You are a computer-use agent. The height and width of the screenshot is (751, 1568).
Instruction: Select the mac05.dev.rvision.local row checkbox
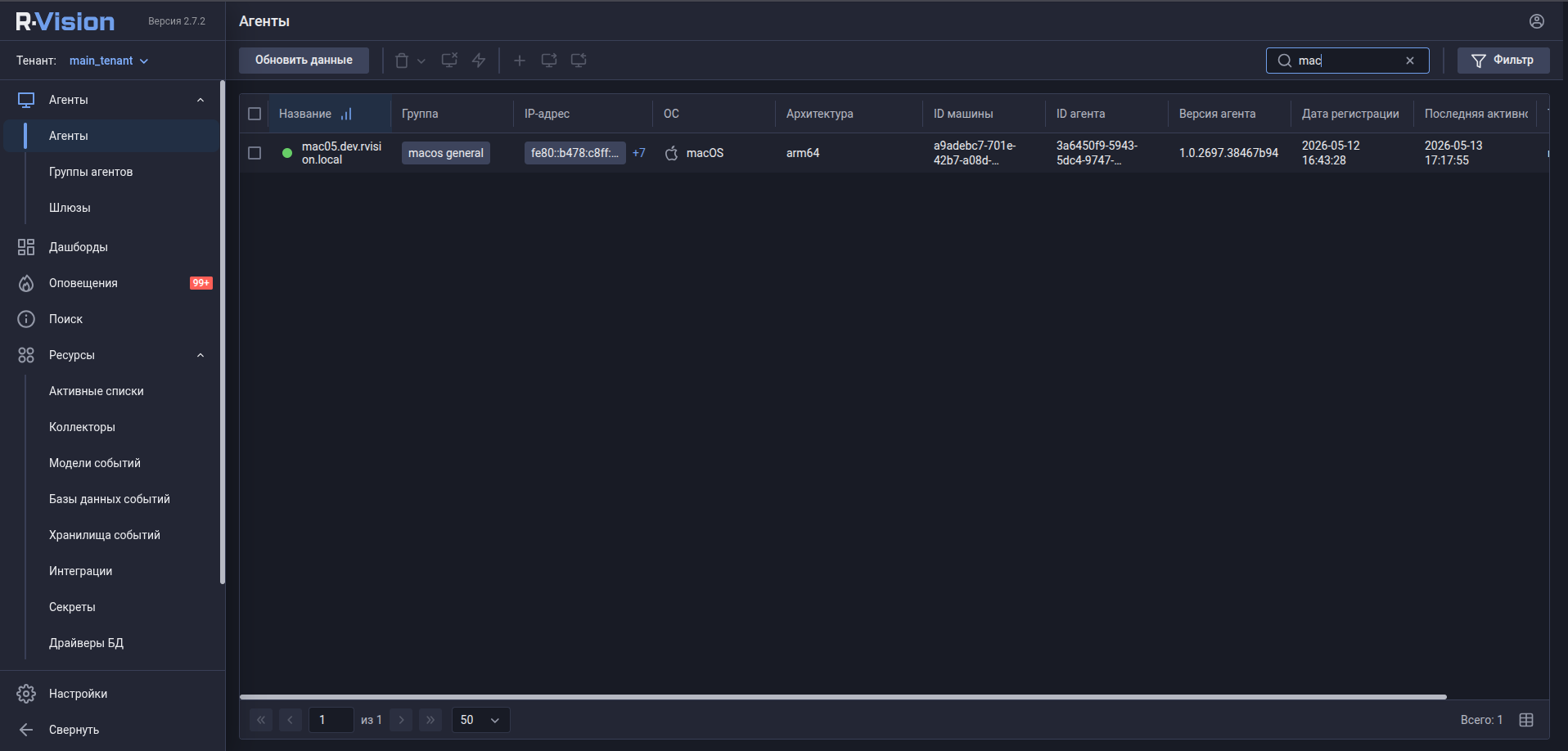pyautogui.click(x=255, y=153)
